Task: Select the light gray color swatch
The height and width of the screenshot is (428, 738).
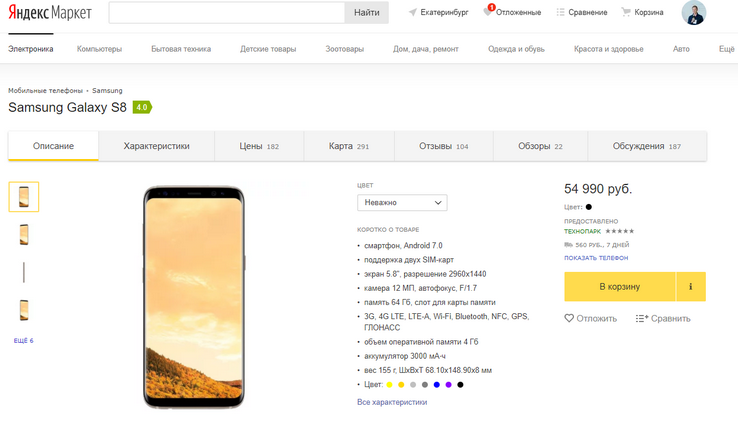Action: click(413, 385)
